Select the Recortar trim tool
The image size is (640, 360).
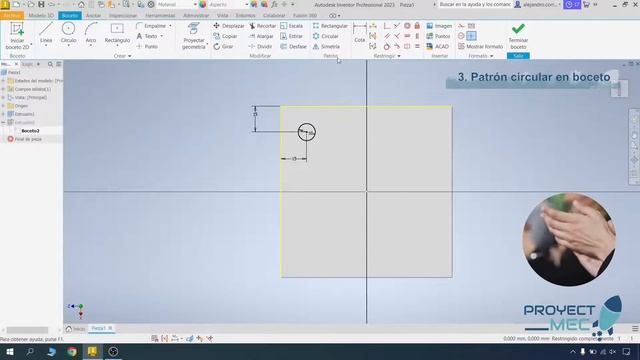click(x=262, y=26)
